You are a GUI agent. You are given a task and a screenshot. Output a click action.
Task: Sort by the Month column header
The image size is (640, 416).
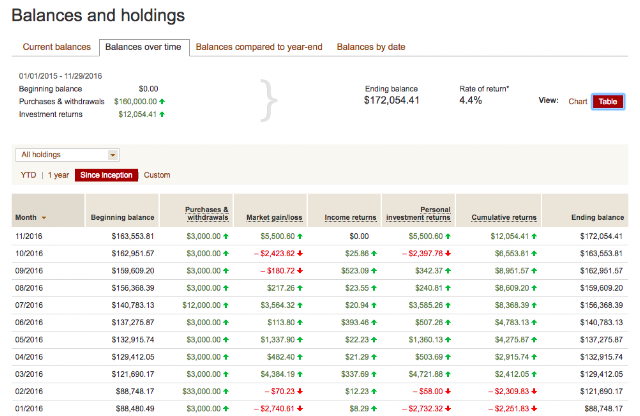26,218
